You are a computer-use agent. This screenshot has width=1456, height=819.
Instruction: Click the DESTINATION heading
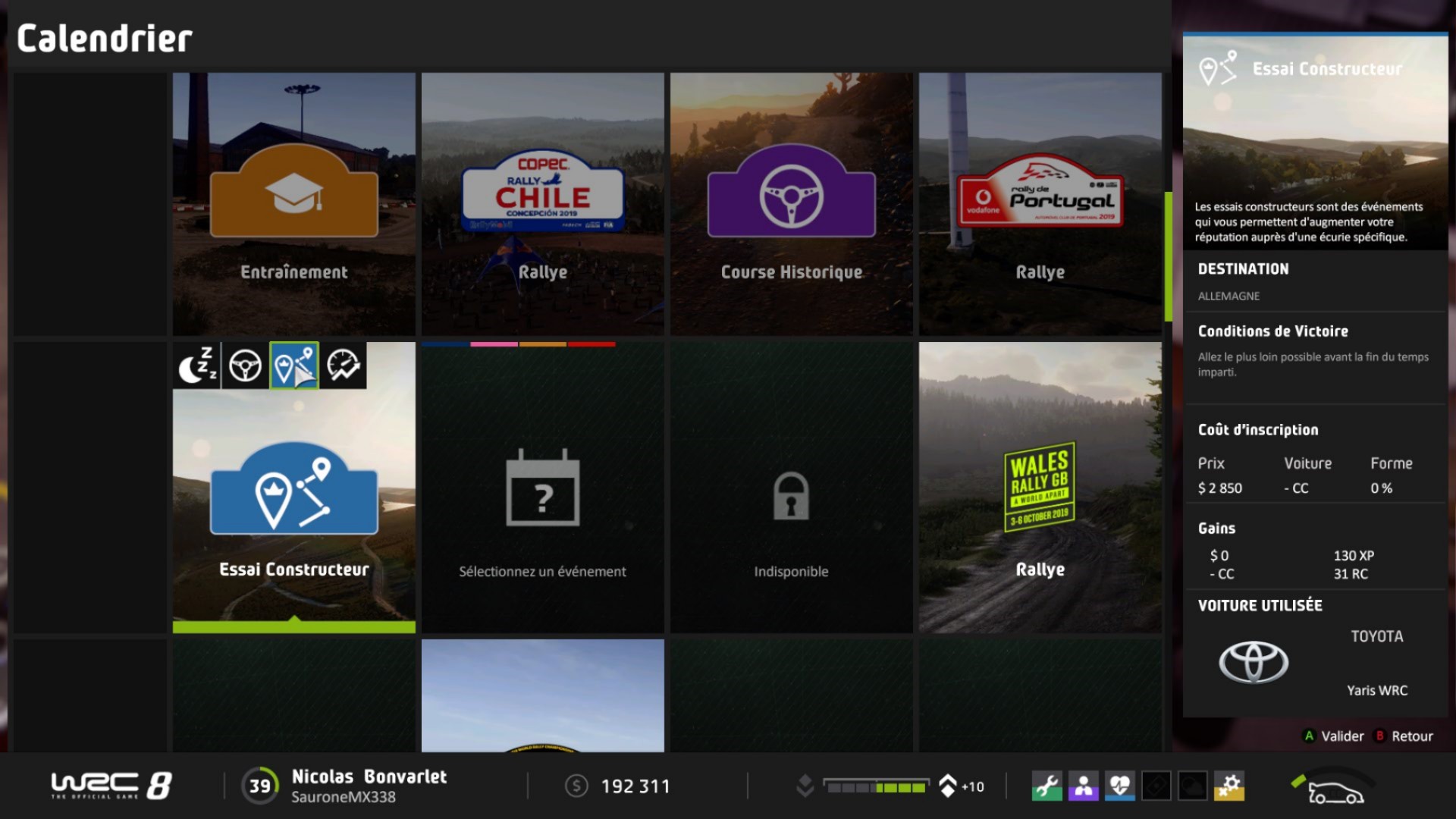pyautogui.click(x=1243, y=269)
